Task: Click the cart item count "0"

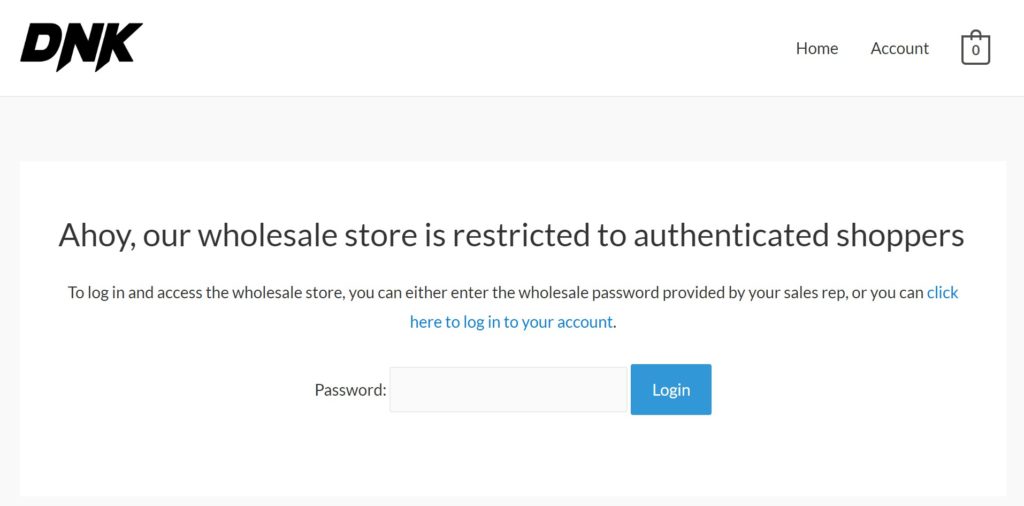Action: [x=976, y=51]
